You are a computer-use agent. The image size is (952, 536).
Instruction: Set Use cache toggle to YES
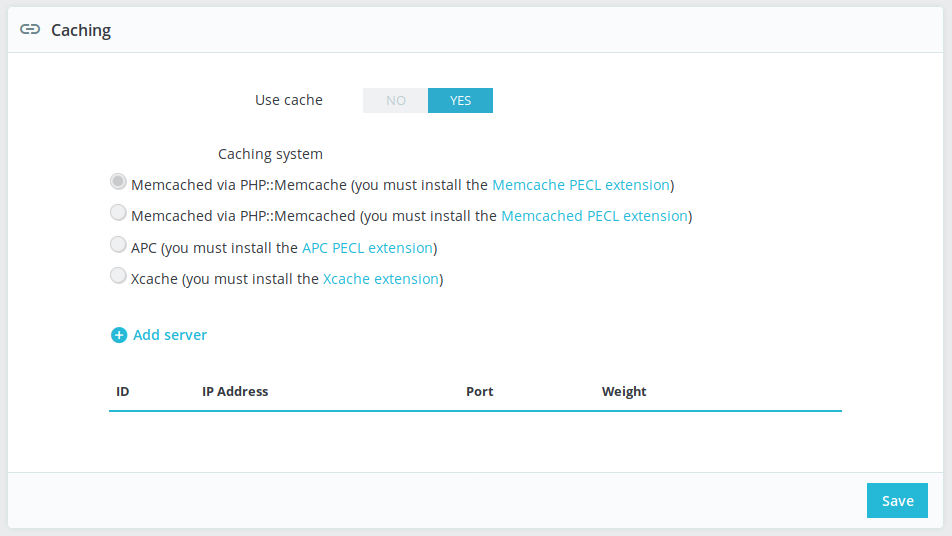tap(460, 100)
